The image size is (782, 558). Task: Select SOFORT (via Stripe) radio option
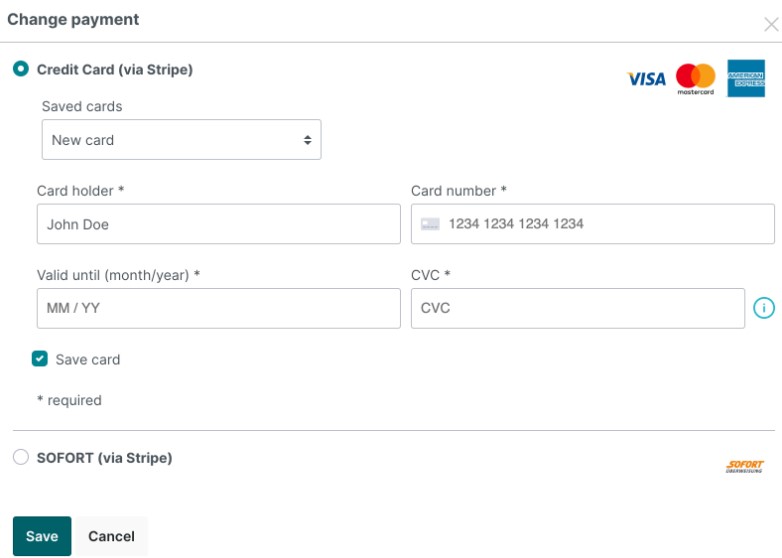[x=21, y=458]
